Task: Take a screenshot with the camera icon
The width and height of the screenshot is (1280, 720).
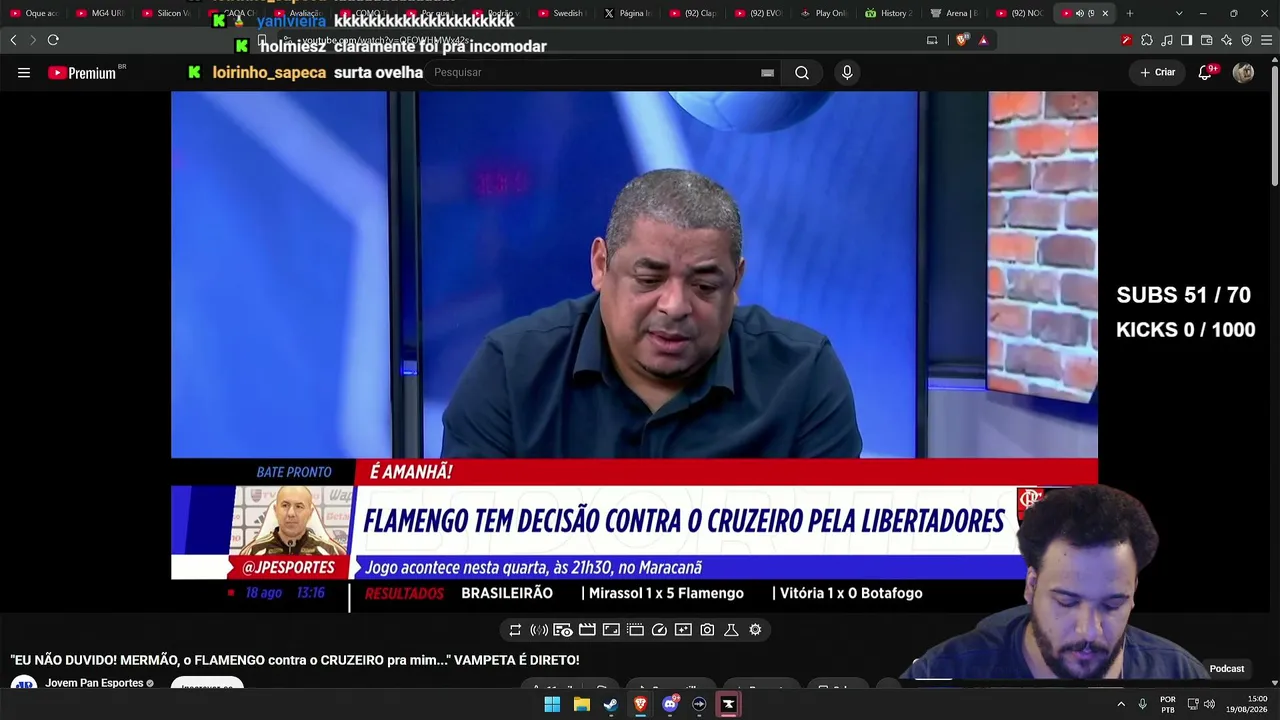Action: tap(707, 630)
